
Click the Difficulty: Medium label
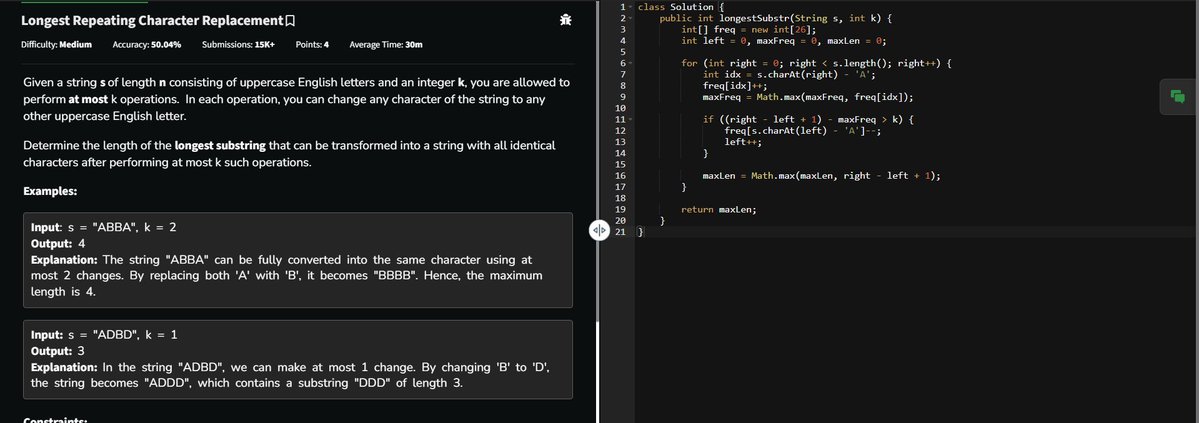pyautogui.click(x=57, y=44)
